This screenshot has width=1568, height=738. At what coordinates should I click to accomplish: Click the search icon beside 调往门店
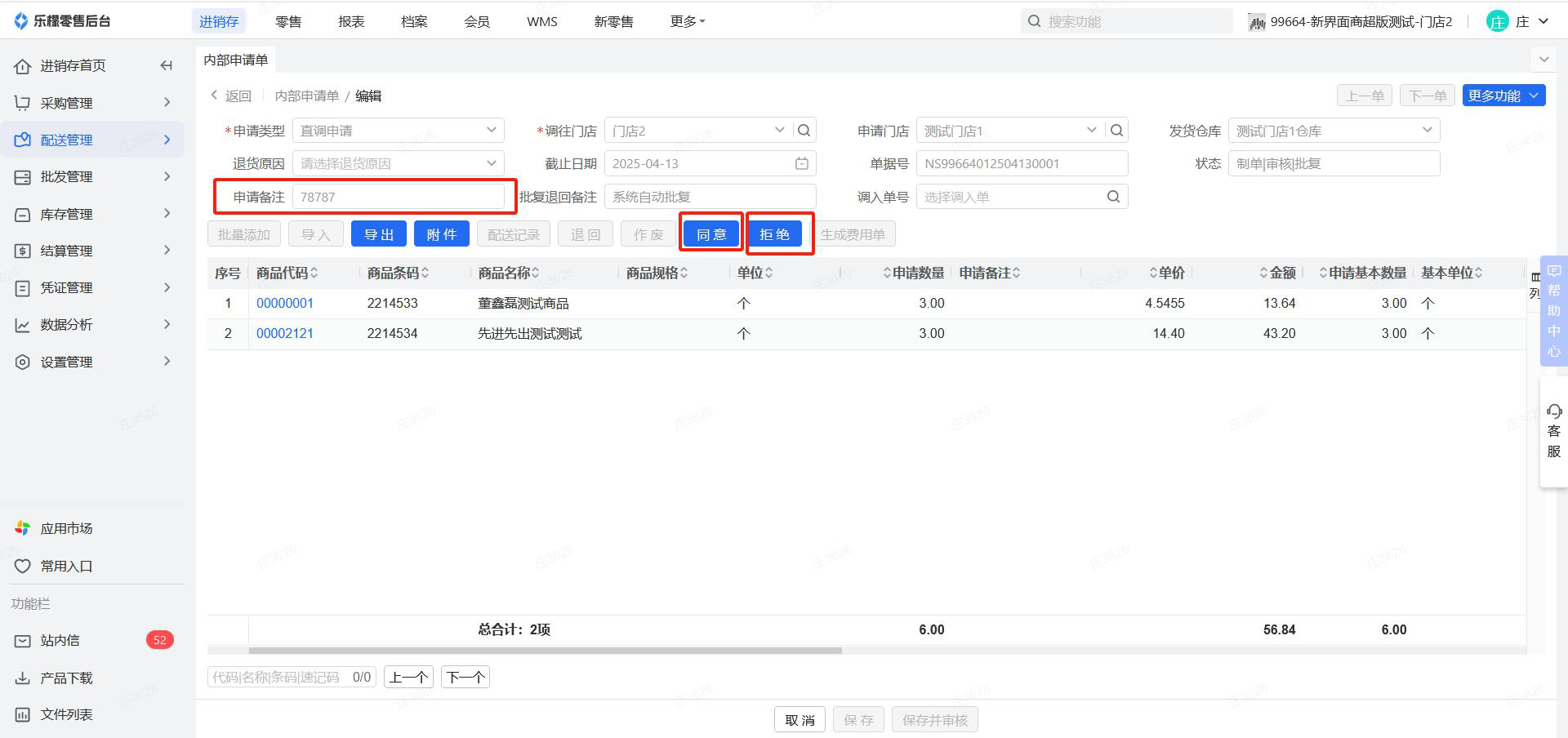[804, 131]
